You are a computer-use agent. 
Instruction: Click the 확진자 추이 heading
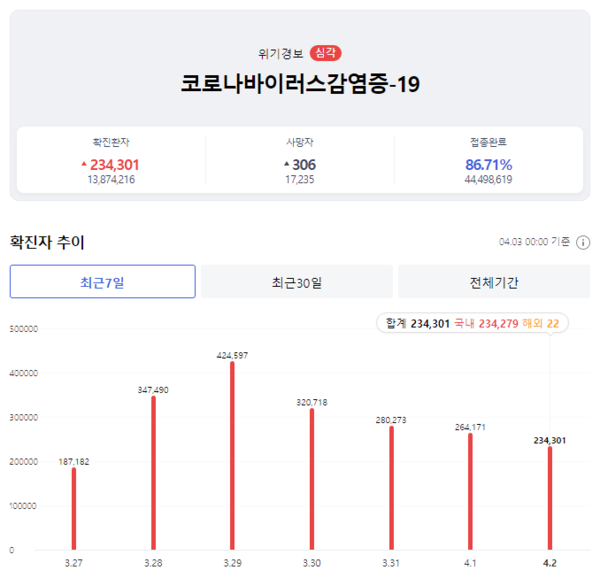point(47,242)
